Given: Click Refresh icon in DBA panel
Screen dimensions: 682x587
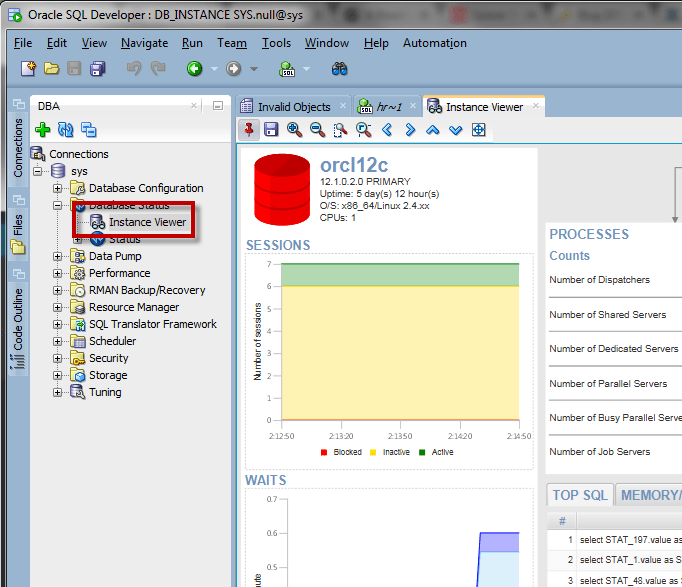Looking at the screenshot, I should click(66, 130).
